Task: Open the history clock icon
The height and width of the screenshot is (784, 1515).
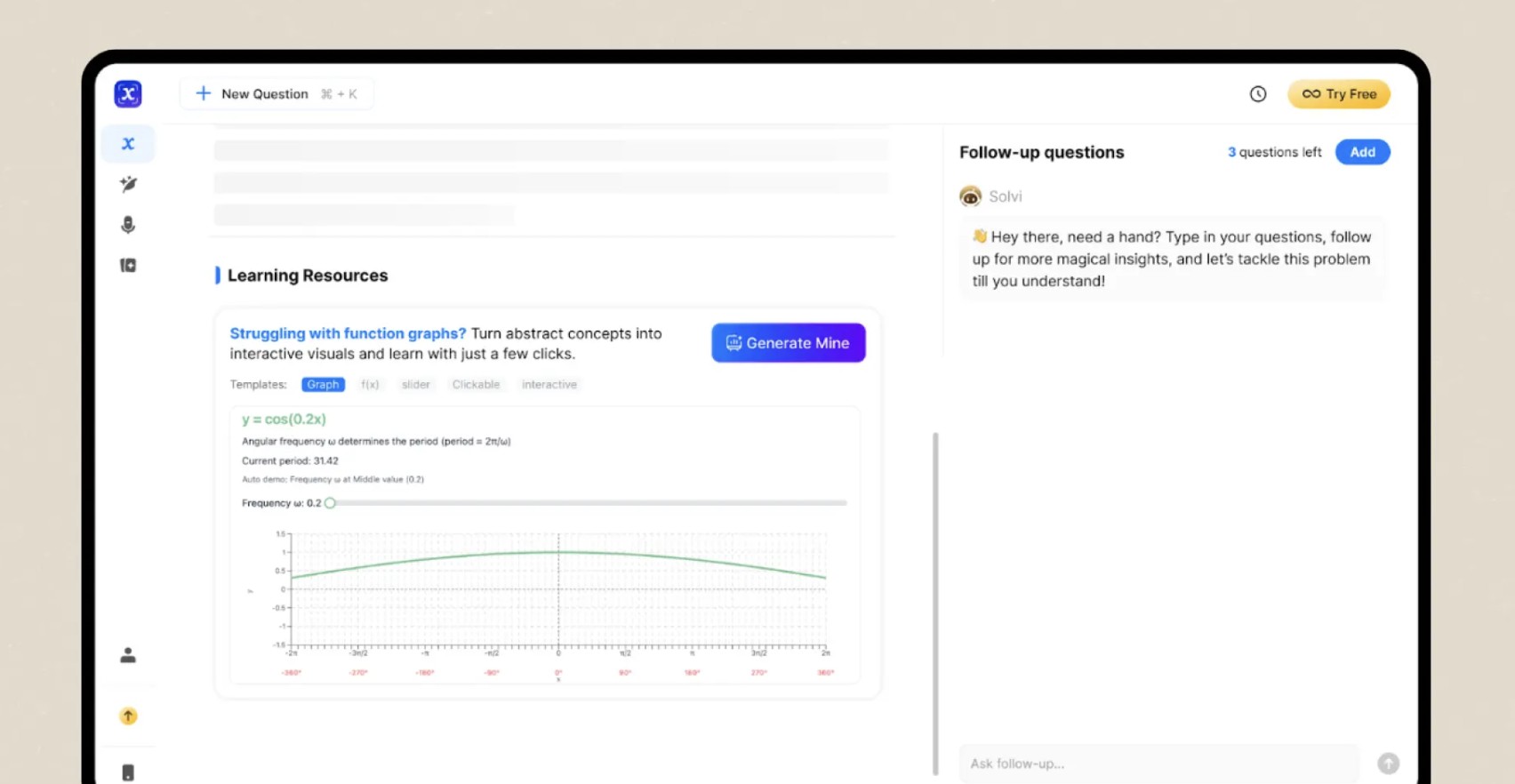Action: 1257,93
